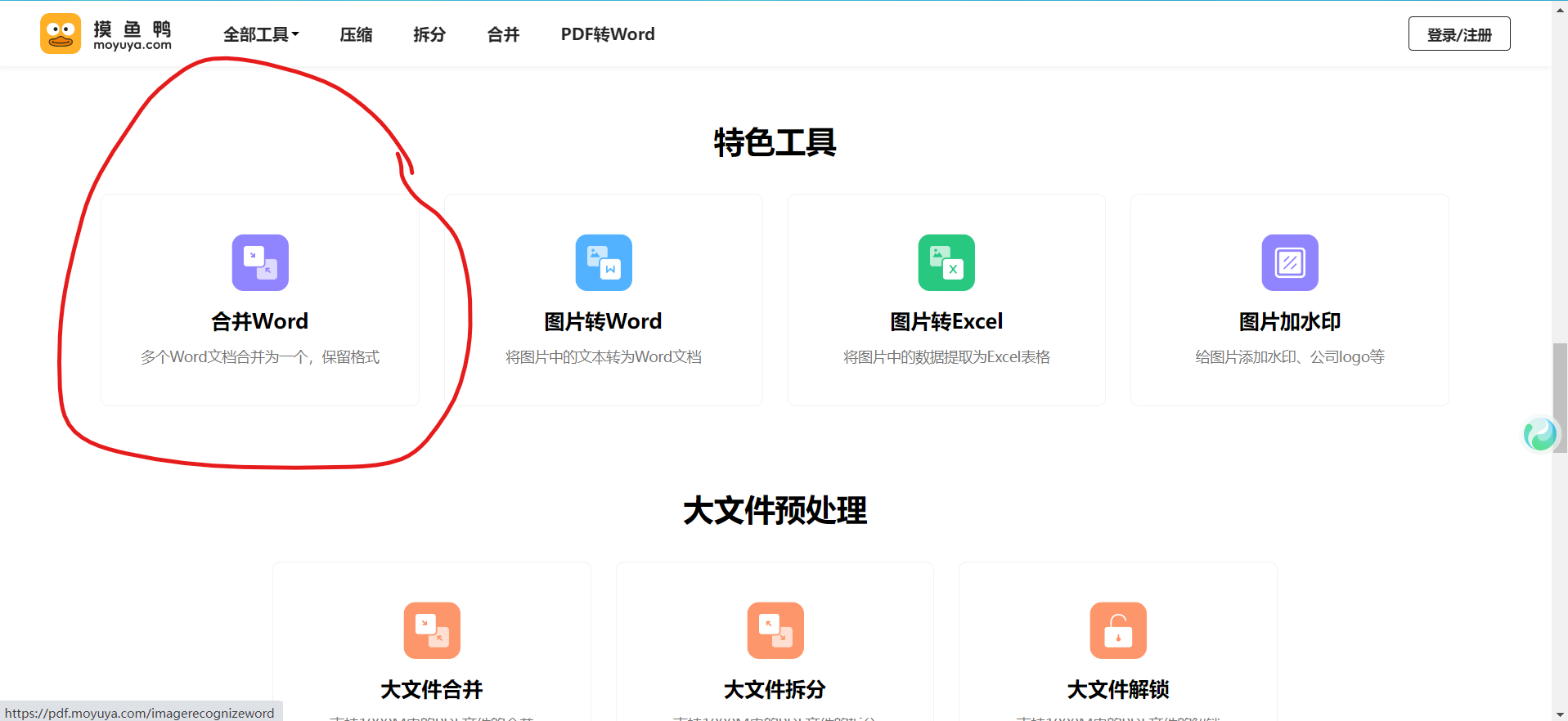Click the text 将图片中的文本转为Word文档
Screen dimensions: 1568x721
[604, 357]
